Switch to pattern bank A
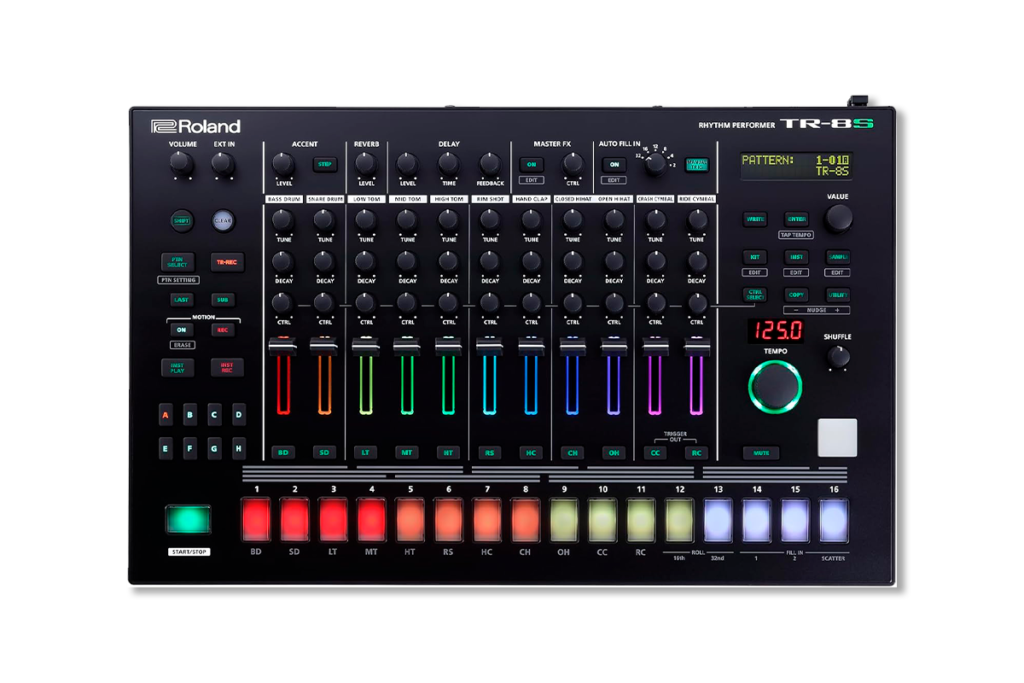1024x683 pixels. click(x=165, y=414)
